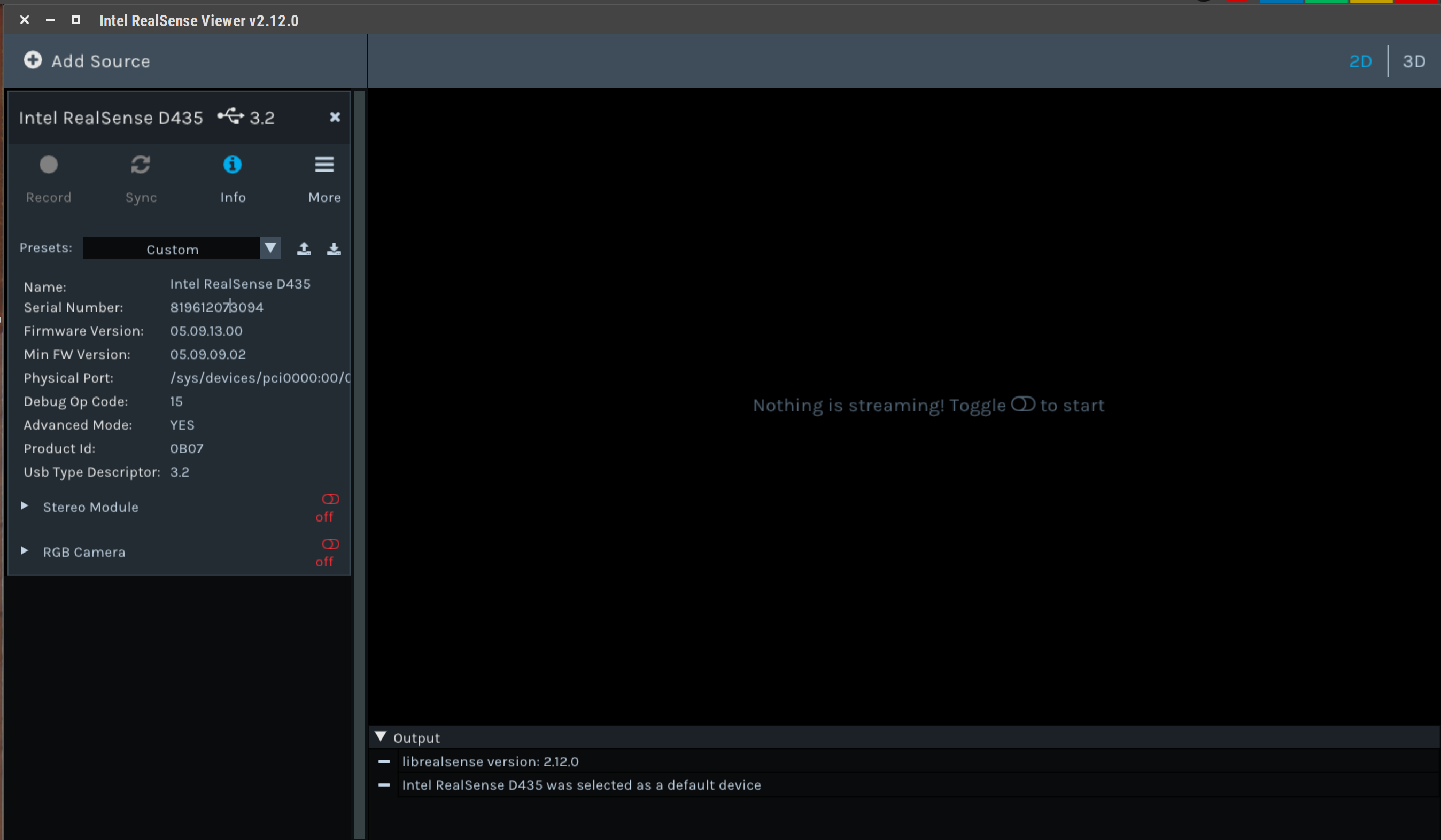Image resolution: width=1441 pixels, height=840 pixels.
Task: Turn on the RGB Camera toggle
Action: [330, 544]
